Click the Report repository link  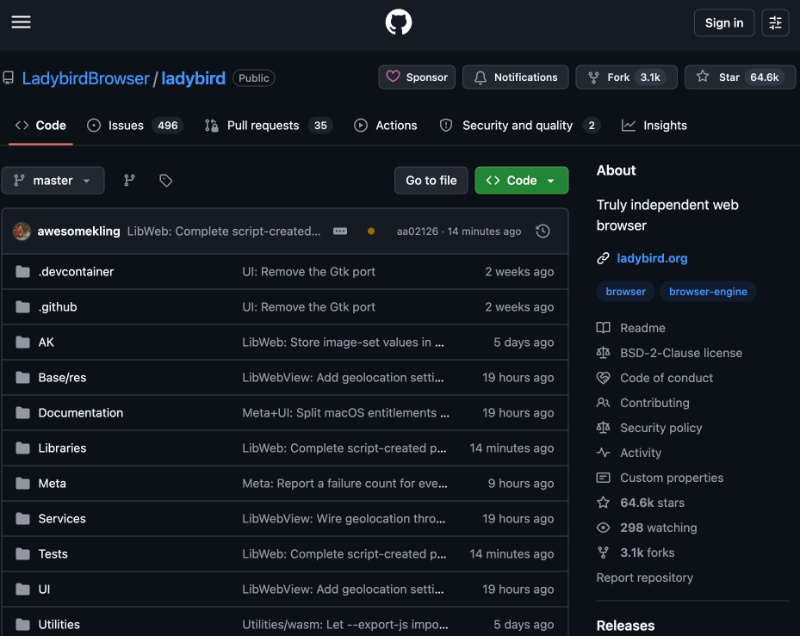(x=645, y=577)
